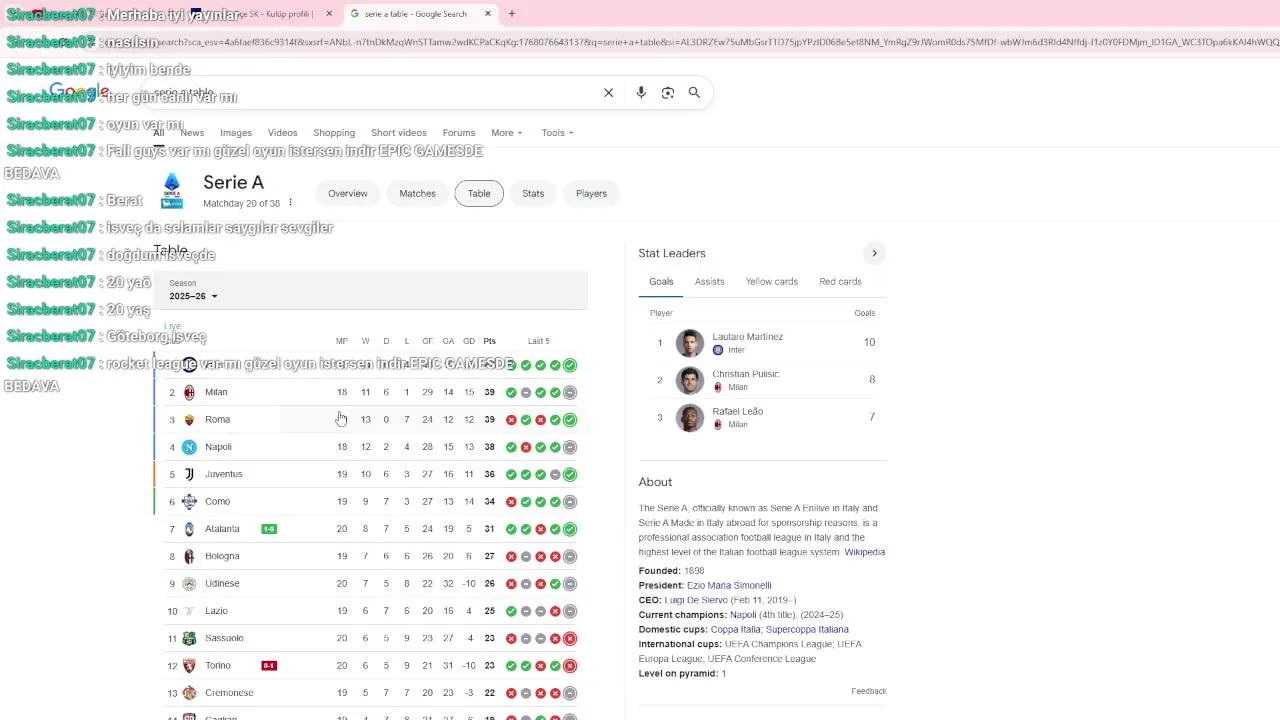
Task: Open the Wikipedia link in About
Action: (864, 552)
